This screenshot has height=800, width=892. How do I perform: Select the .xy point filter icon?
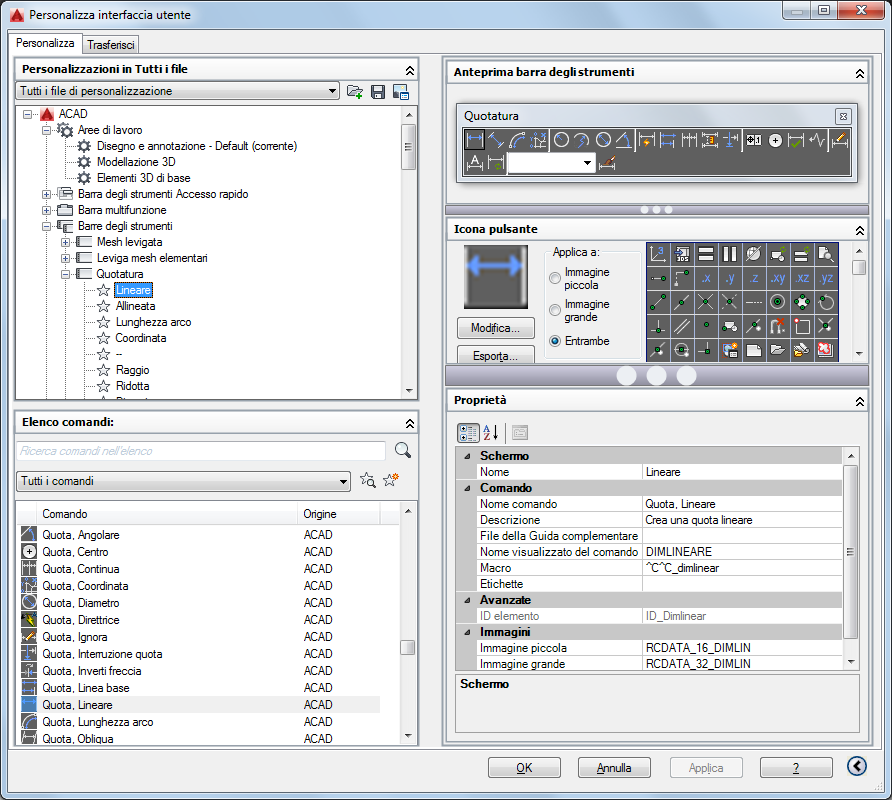coord(778,278)
